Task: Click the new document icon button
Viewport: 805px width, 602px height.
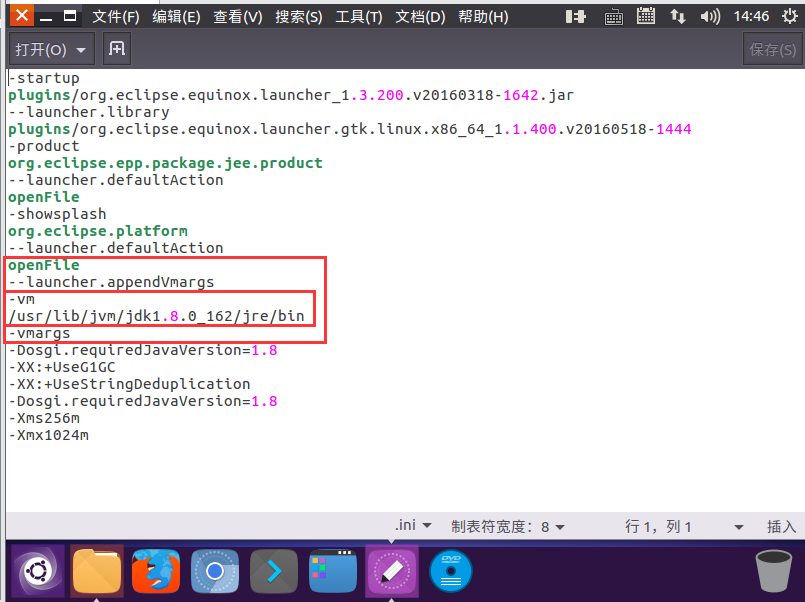Action: point(117,49)
